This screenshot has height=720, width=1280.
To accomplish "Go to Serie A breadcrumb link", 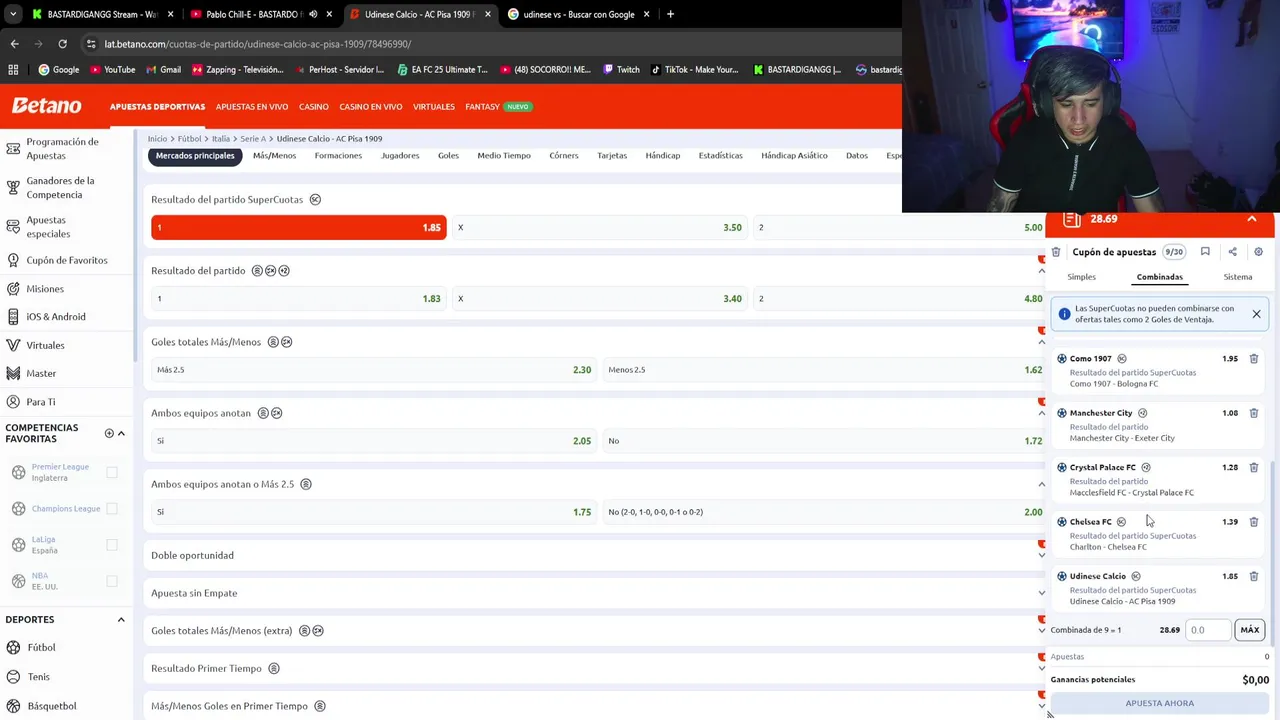I will click(x=253, y=139).
